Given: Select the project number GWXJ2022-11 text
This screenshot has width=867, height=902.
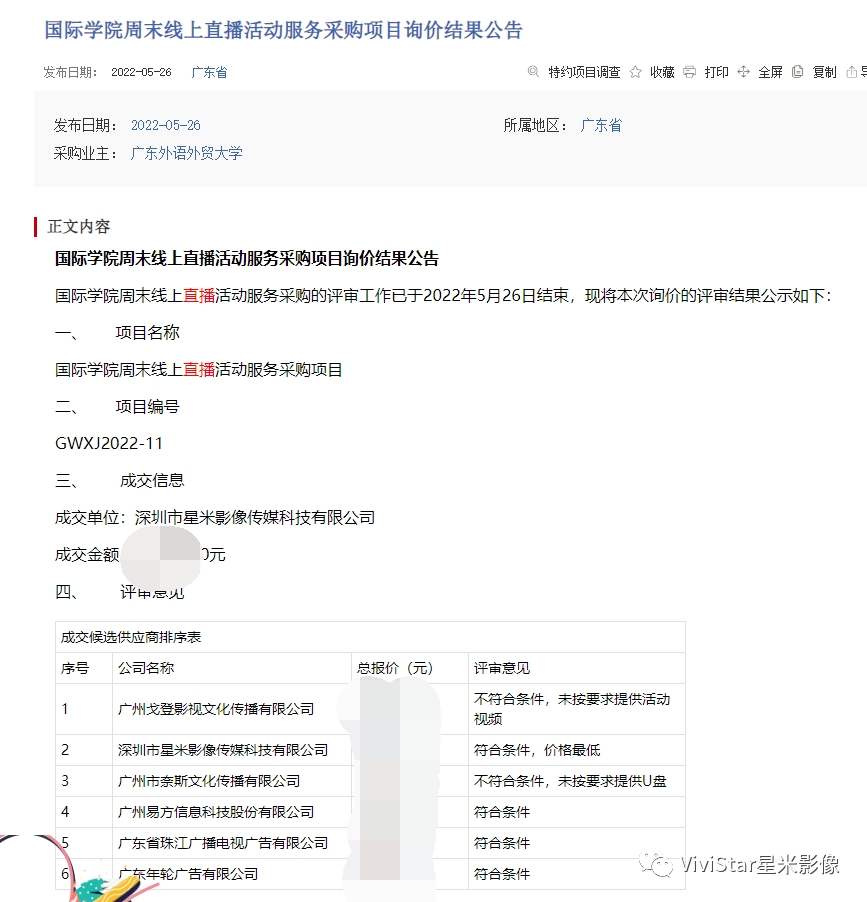Looking at the screenshot, I should pyautogui.click(x=110, y=443).
